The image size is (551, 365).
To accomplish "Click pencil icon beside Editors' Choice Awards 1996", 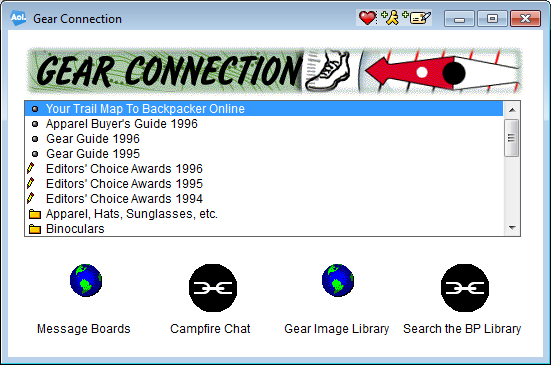I will tap(31, 168).
